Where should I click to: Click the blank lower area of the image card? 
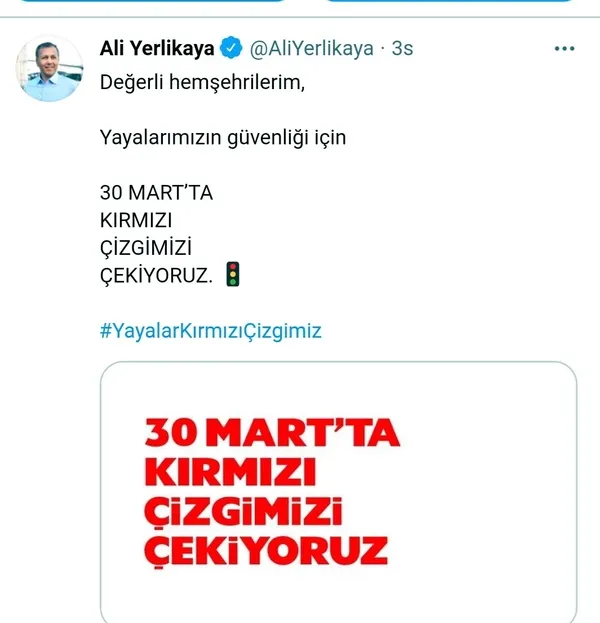pos(339,598)
